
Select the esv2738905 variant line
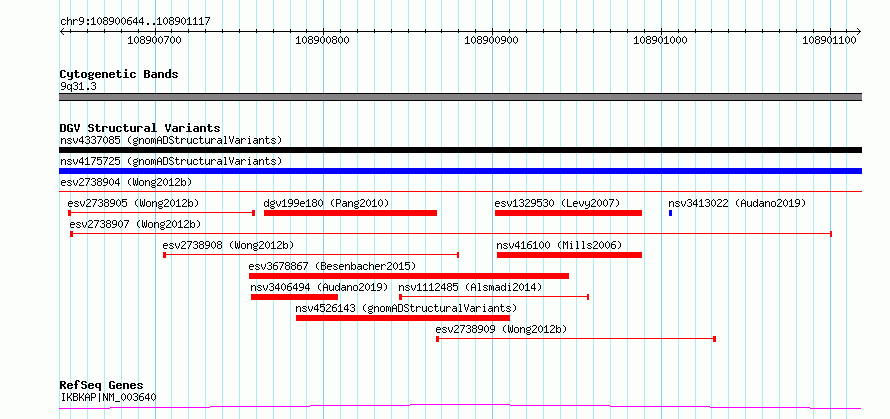pos(161,213)
